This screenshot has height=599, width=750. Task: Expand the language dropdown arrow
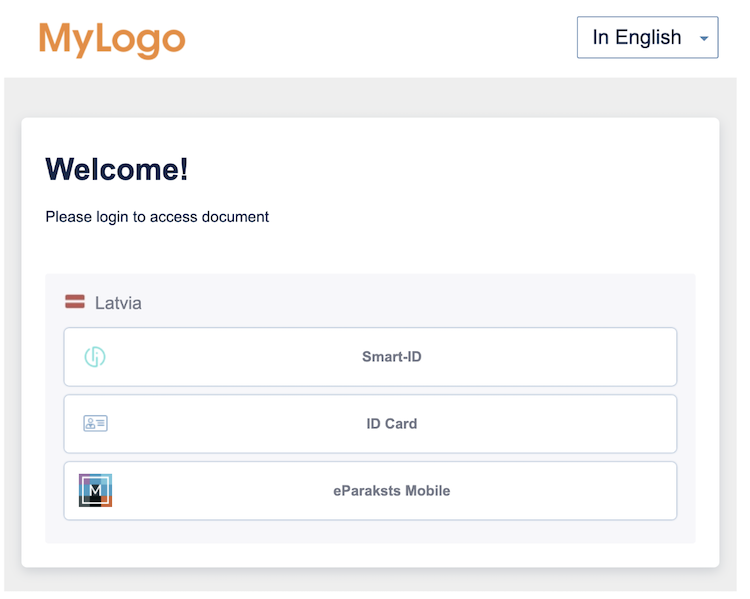point(704,39)
